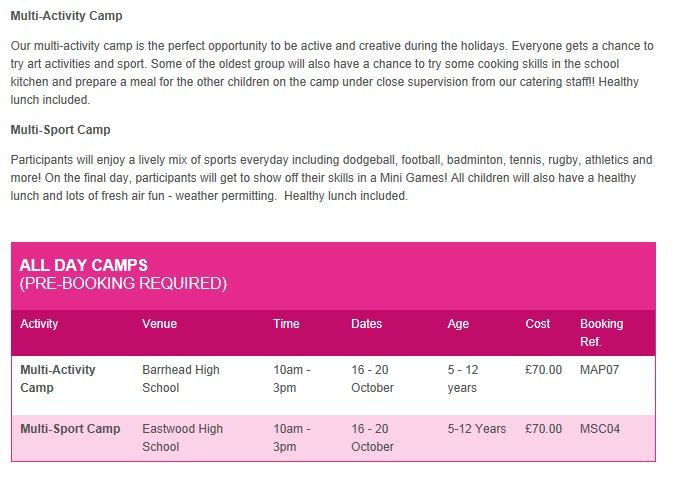This screenshot has width=677, height=480.
Task: Select Multi-Sport Camp row name
Action: (x=70, y=429)
